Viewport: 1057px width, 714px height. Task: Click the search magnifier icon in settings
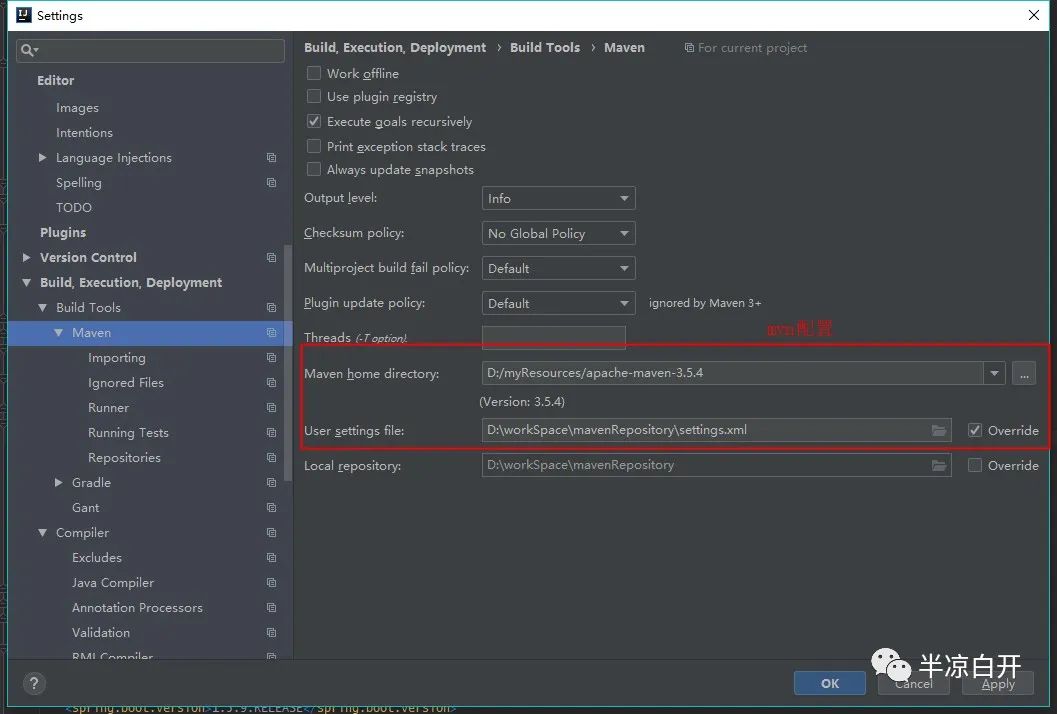(x=29, y=51)
